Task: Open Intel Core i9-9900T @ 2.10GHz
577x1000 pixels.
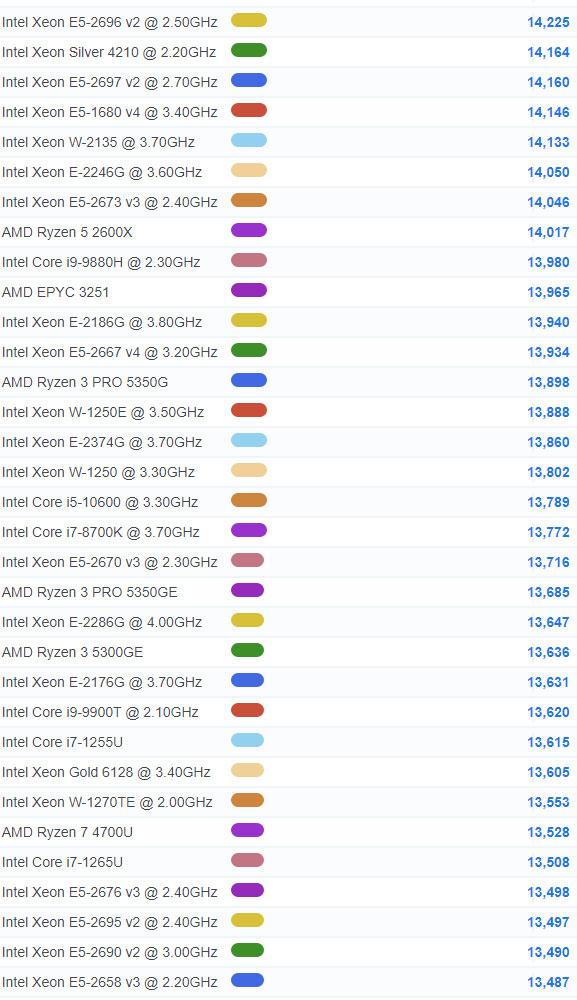Action: (x=100, y=712)
